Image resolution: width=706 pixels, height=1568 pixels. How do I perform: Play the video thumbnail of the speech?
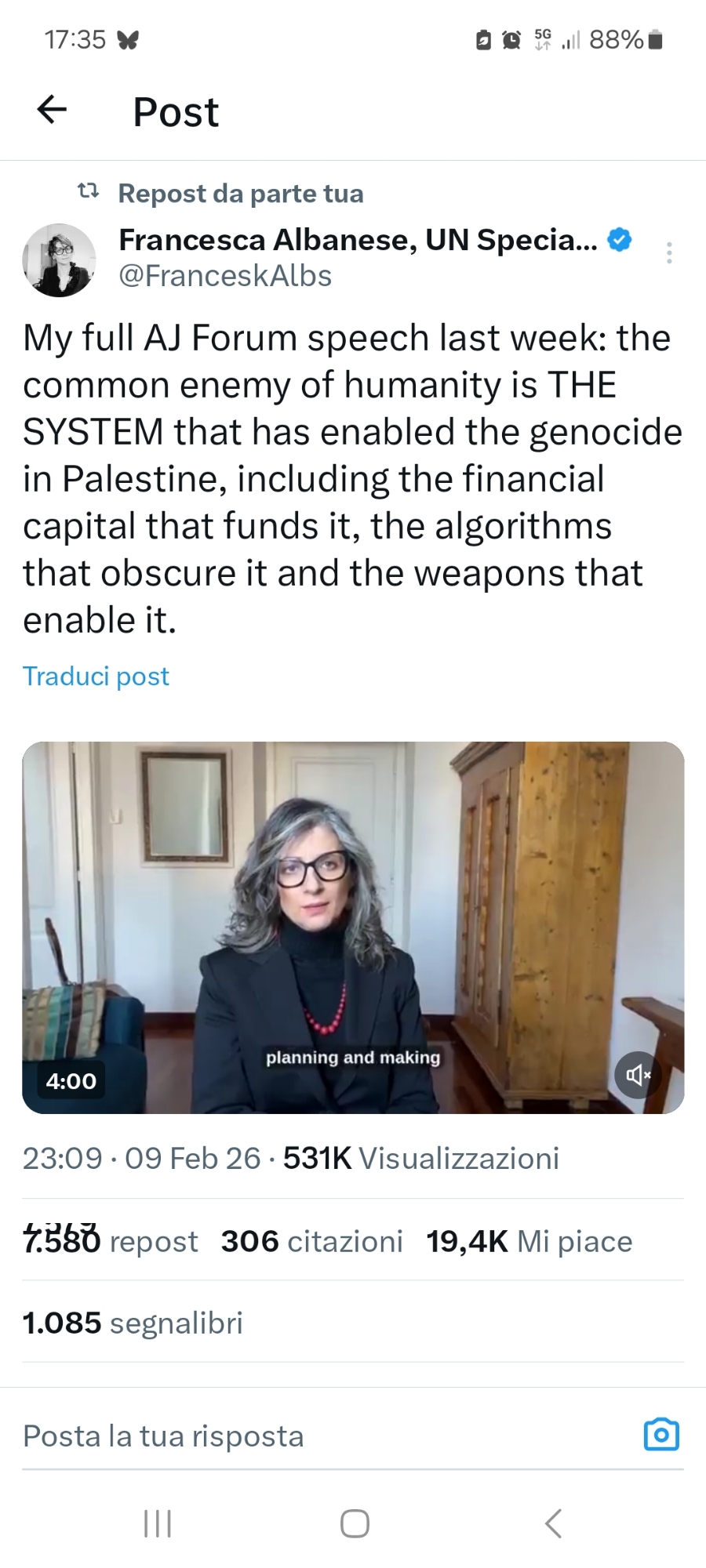(x=353, y=927)
